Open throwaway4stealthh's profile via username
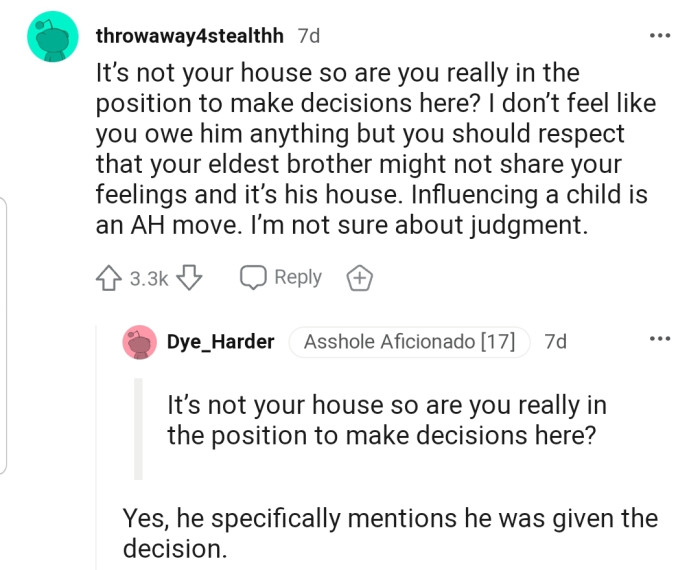 pyautogui.click(x=192, y=36)
